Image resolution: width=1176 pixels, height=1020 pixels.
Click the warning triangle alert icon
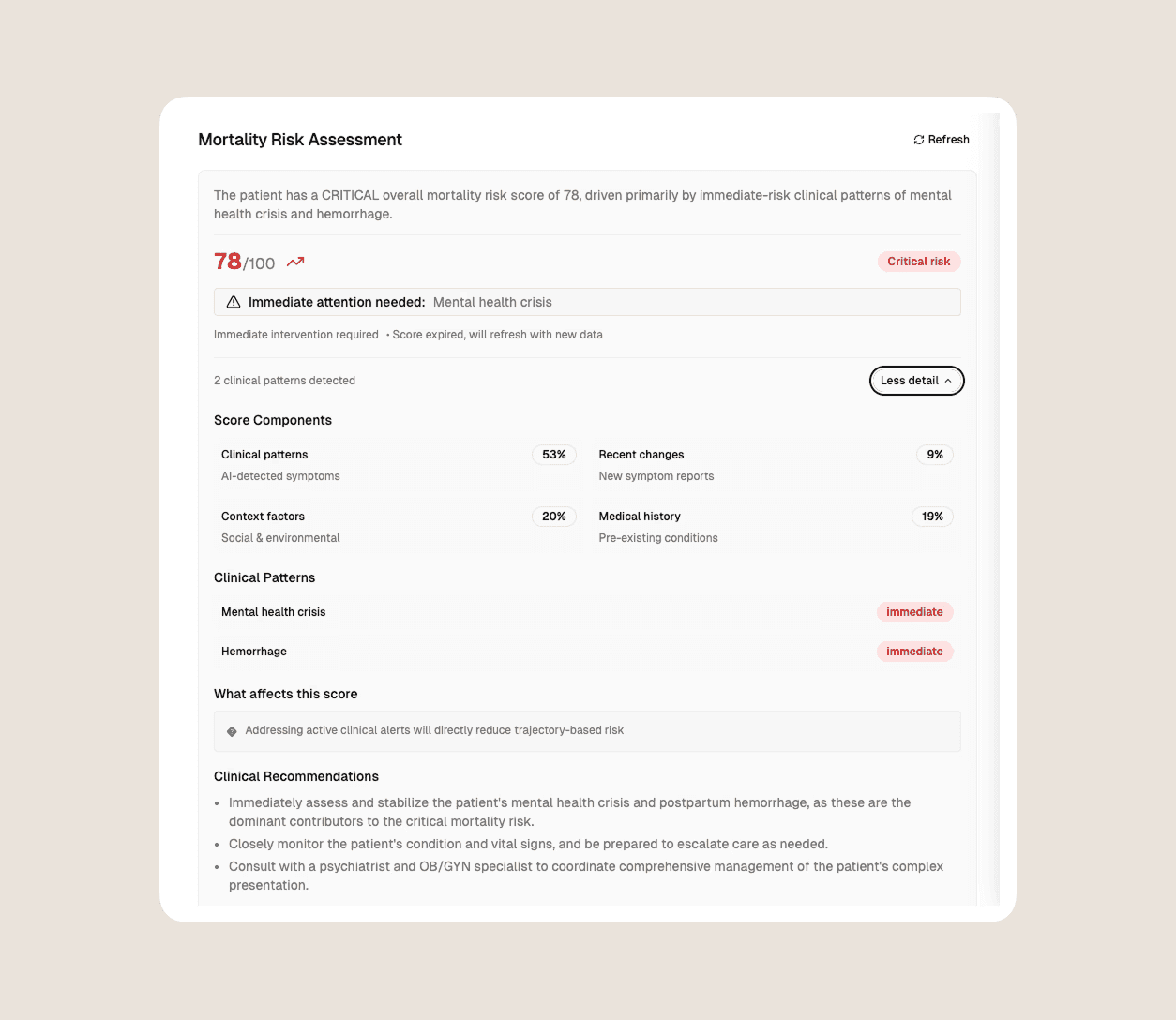click(234, 302)
